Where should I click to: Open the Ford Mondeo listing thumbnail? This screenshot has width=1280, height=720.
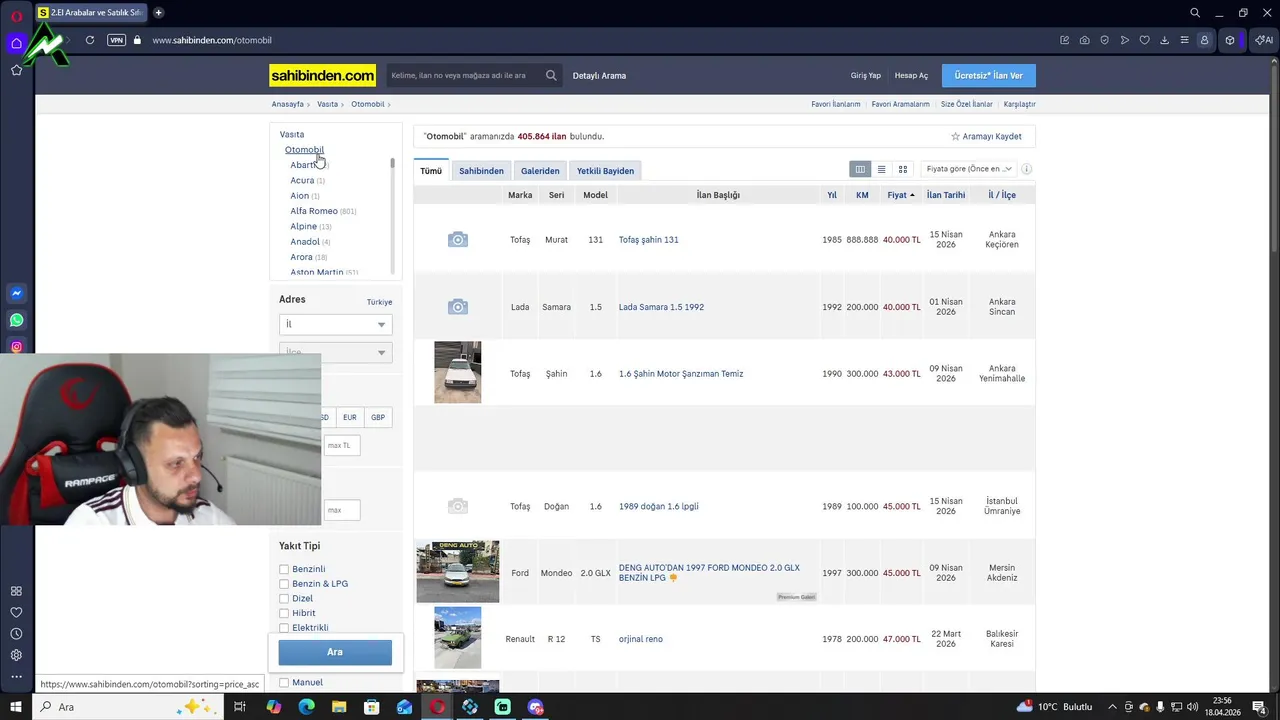(458, 572)
